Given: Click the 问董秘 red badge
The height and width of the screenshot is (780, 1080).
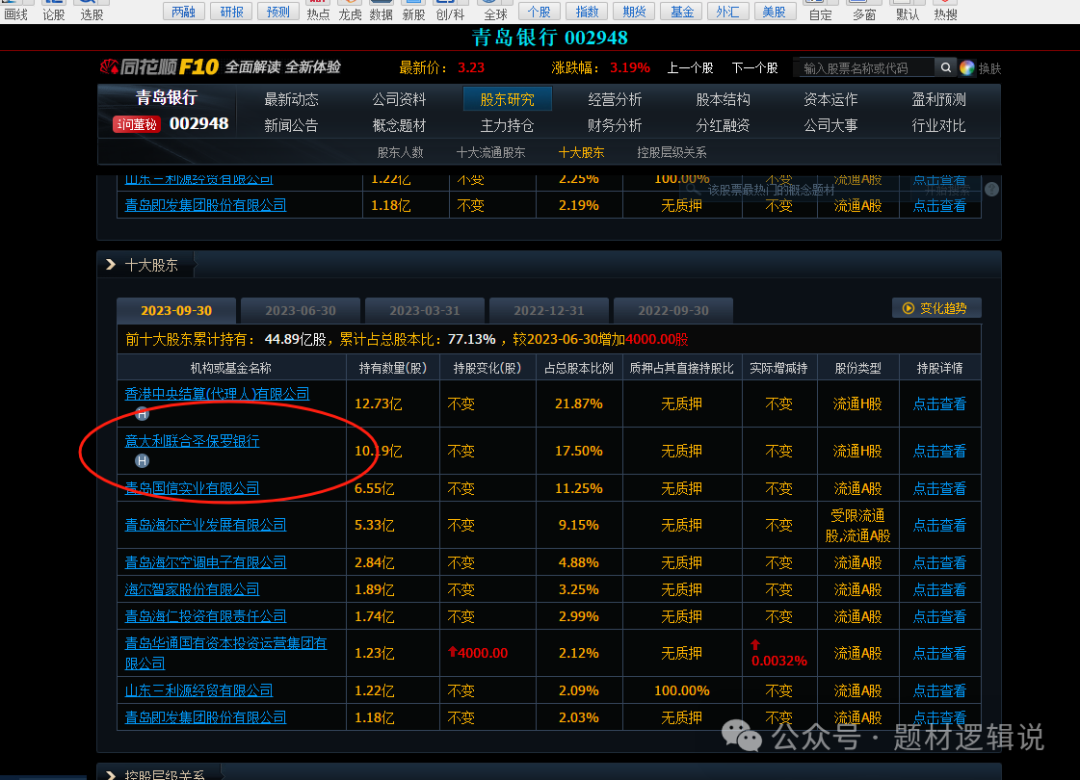Looking at the screenshot, I should [x=135, y=124].
